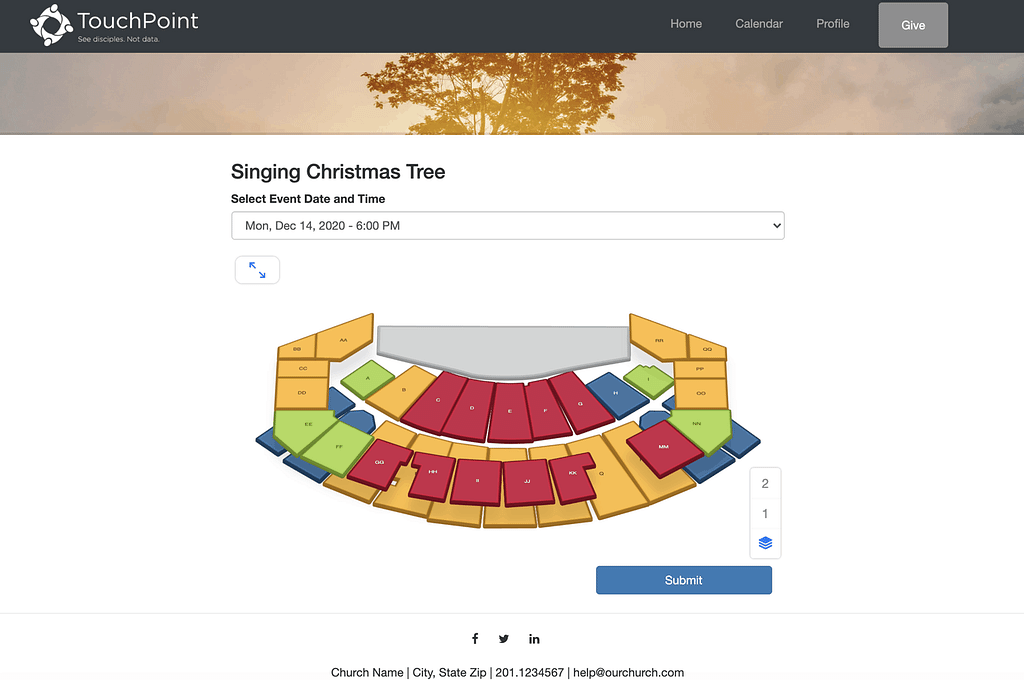Select green section A near stage
Viewport: 1024px width, 680px height.
click(367, 379)
